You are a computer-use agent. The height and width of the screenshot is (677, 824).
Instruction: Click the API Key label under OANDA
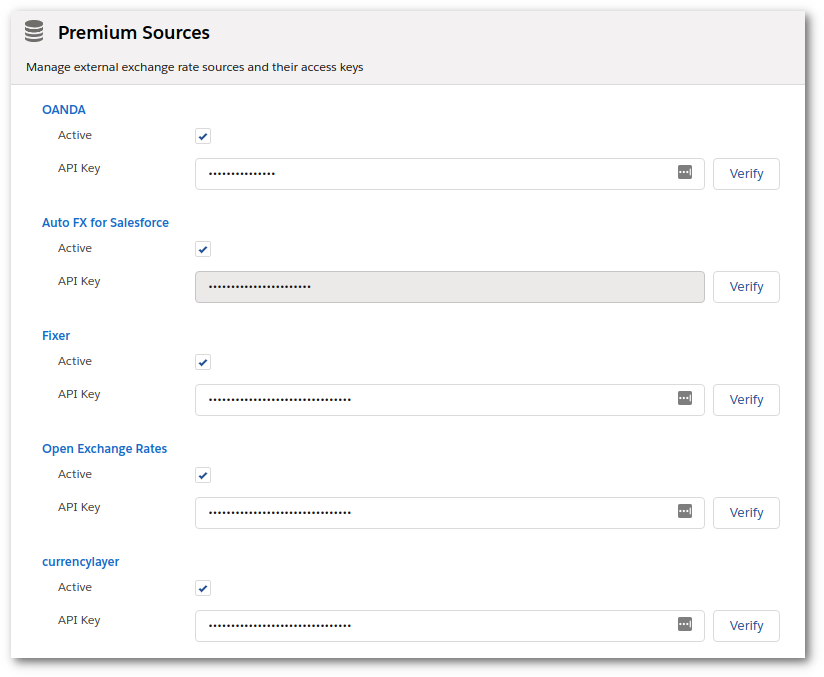click(79, 168)
